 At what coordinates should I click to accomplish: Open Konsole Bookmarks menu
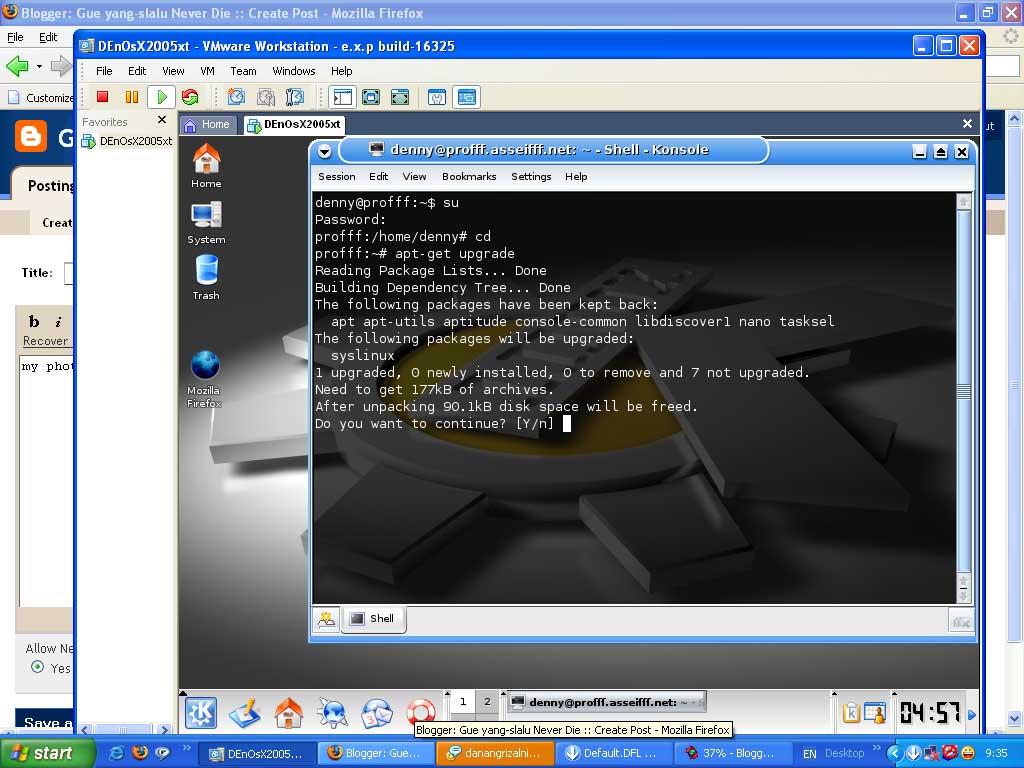point(469,176)
